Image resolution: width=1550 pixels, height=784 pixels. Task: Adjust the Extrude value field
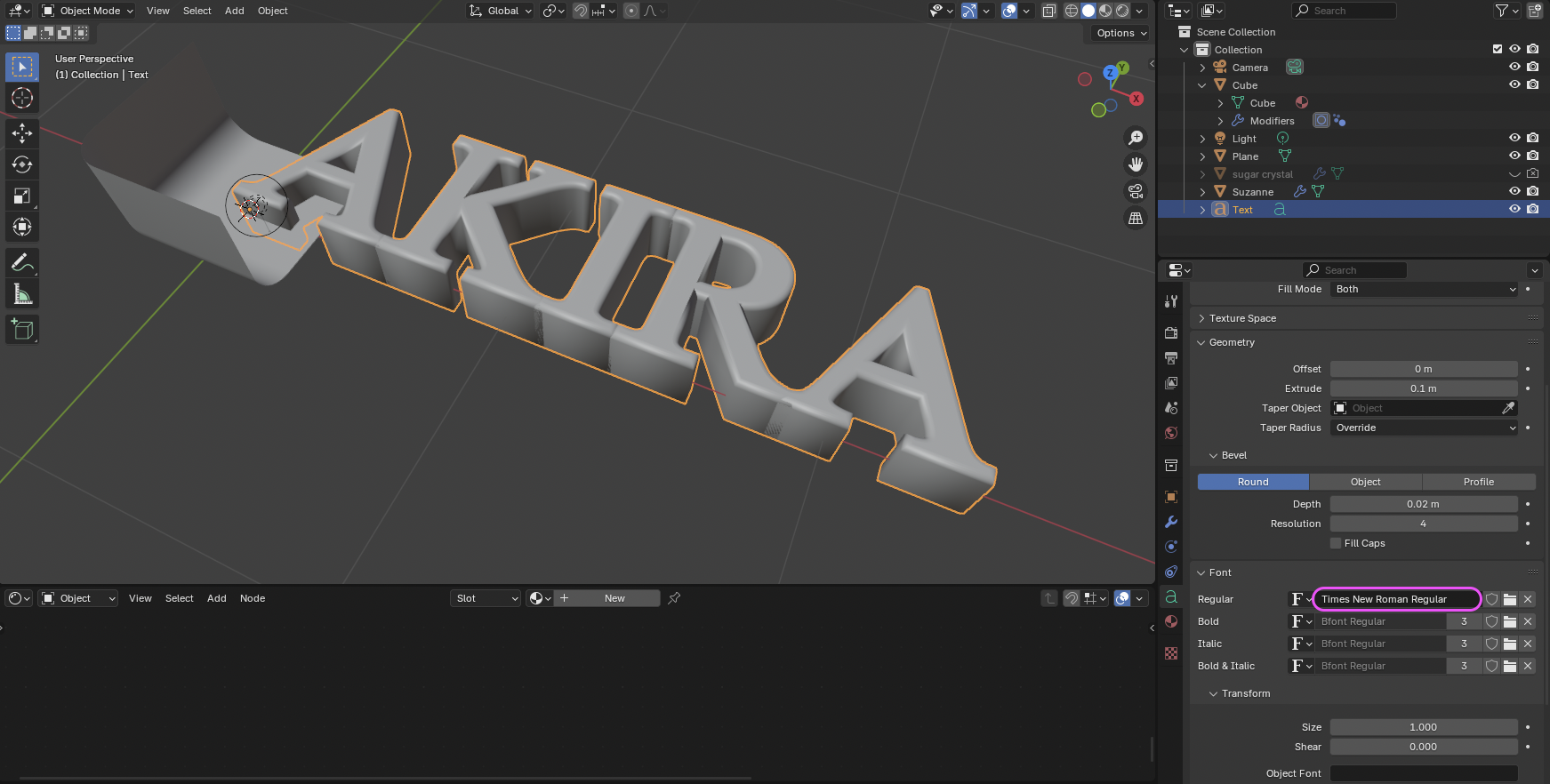pos(1423,388)
